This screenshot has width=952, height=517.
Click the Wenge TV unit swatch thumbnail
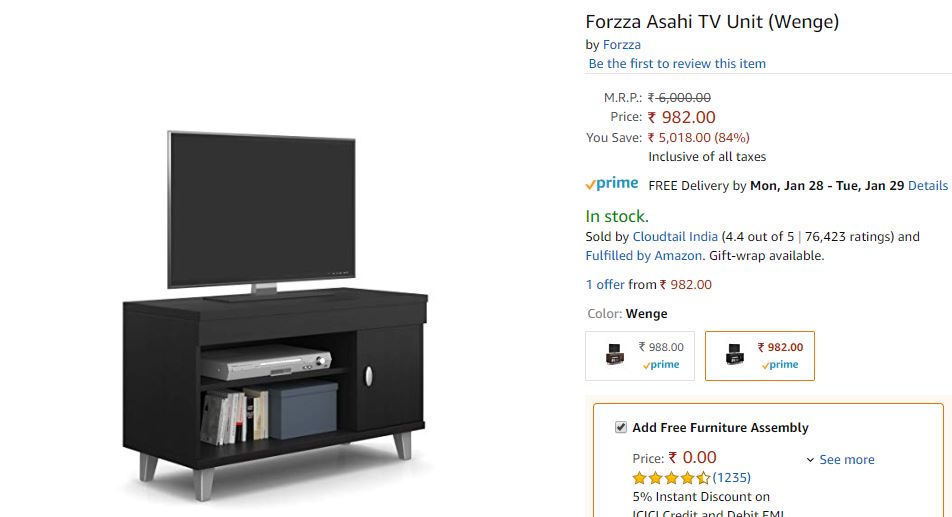735,354
